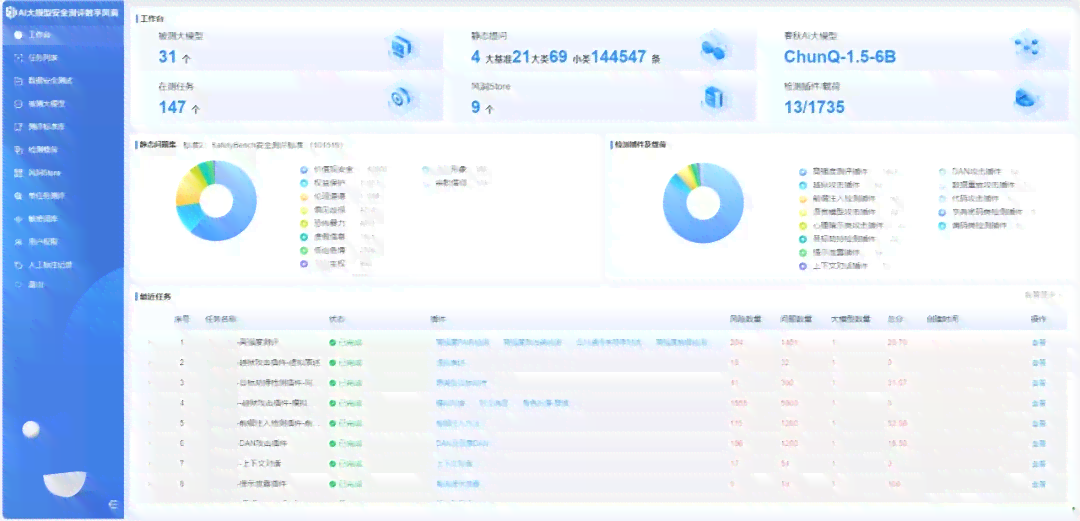This screenshot has width=1080, height=521.
Task: Click the 147 个 count under 在测任务
Action: click(180, 108)
